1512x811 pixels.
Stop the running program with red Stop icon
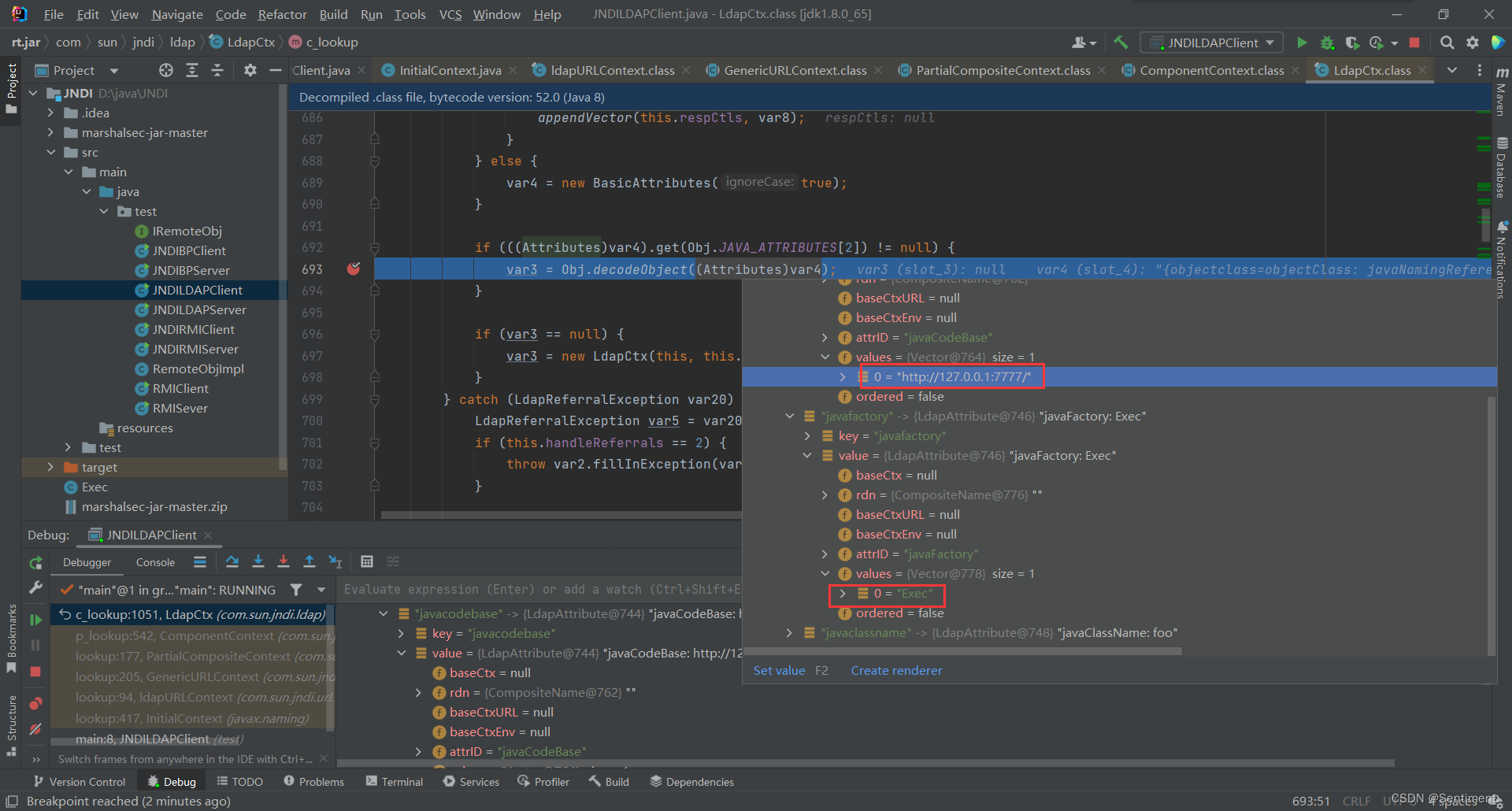[x=1414, y=43]
